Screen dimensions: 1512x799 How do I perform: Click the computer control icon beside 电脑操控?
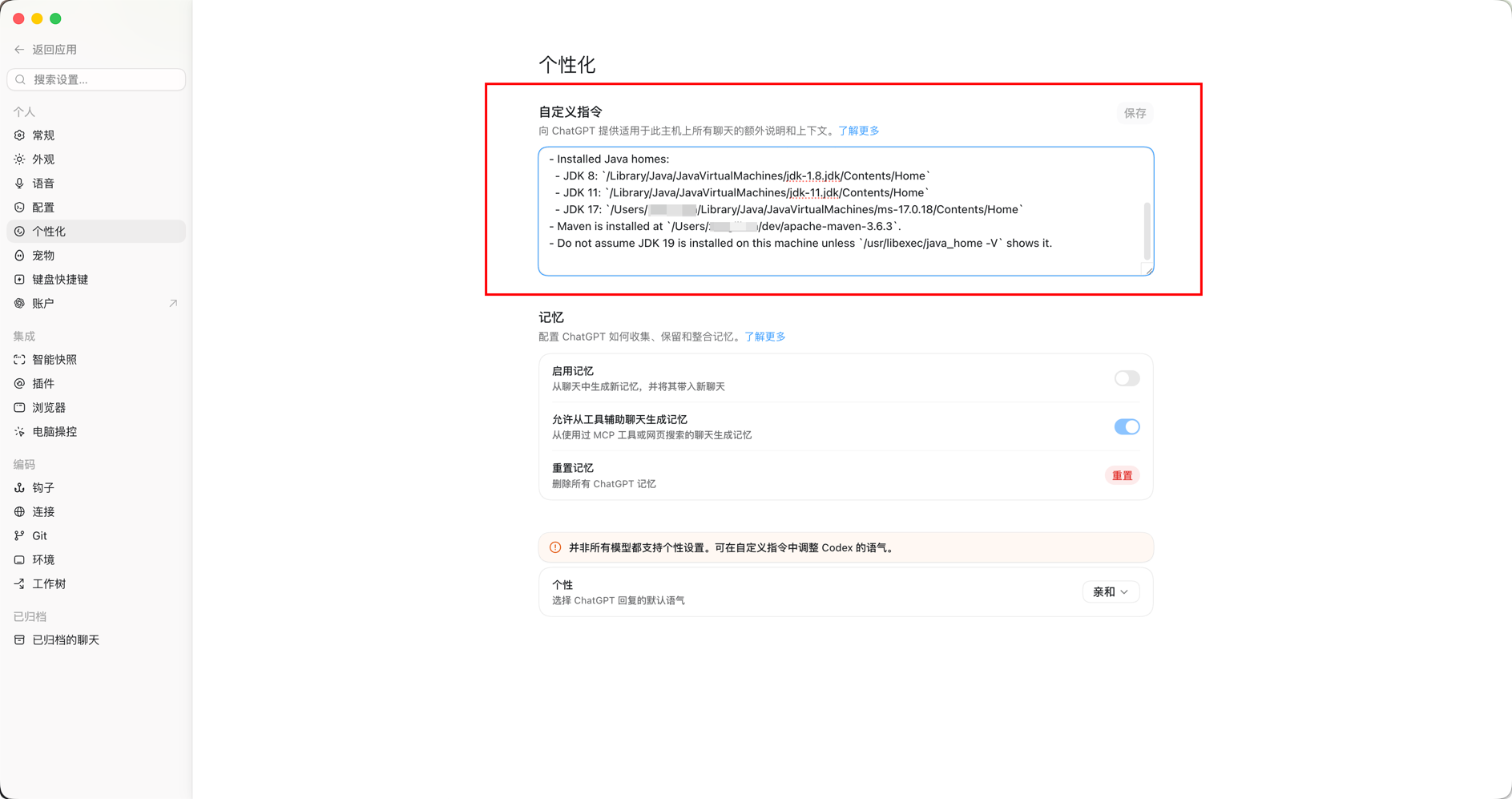(x=19, y=432)
